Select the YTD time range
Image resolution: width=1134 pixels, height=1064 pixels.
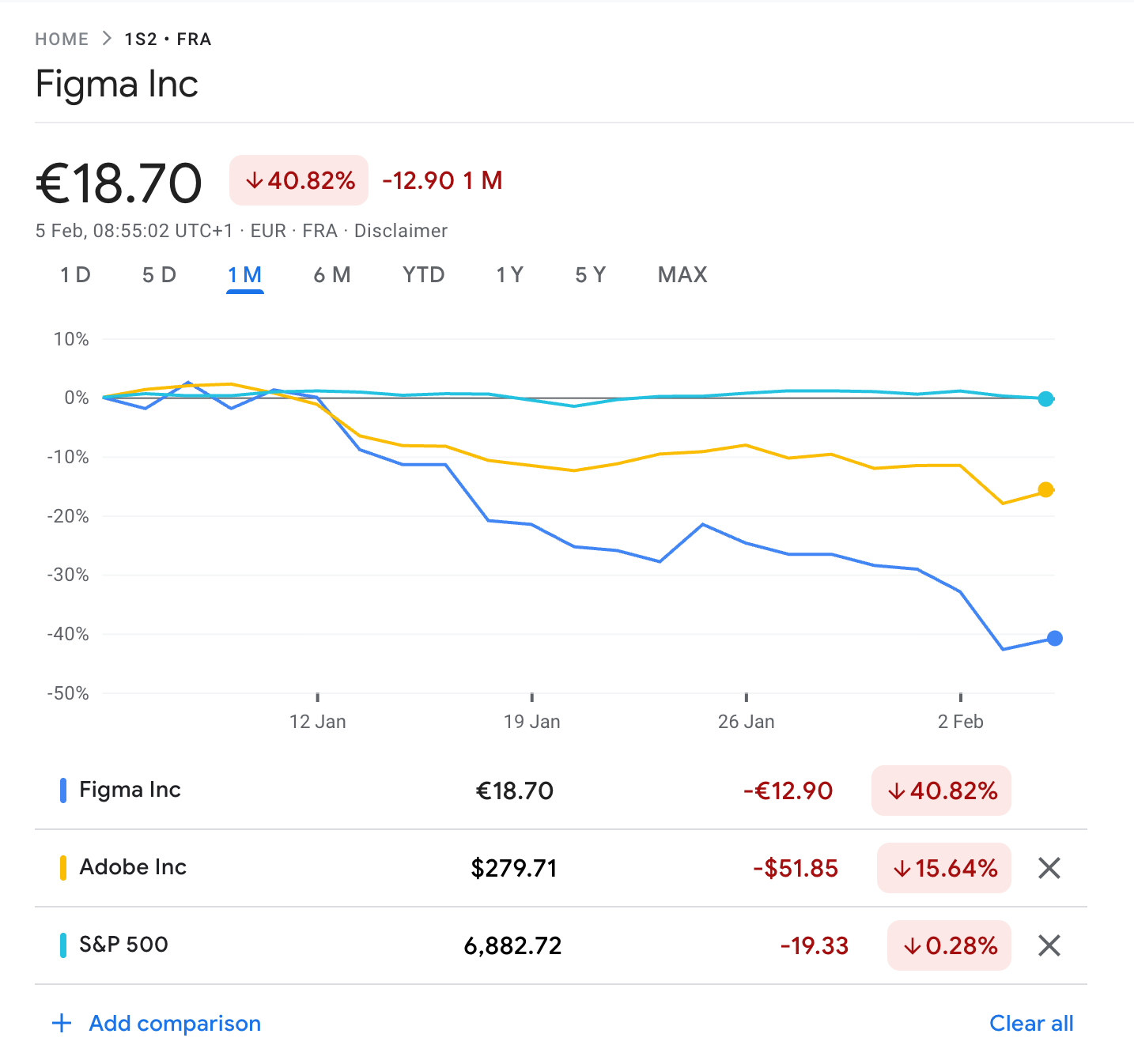point(423,275)
